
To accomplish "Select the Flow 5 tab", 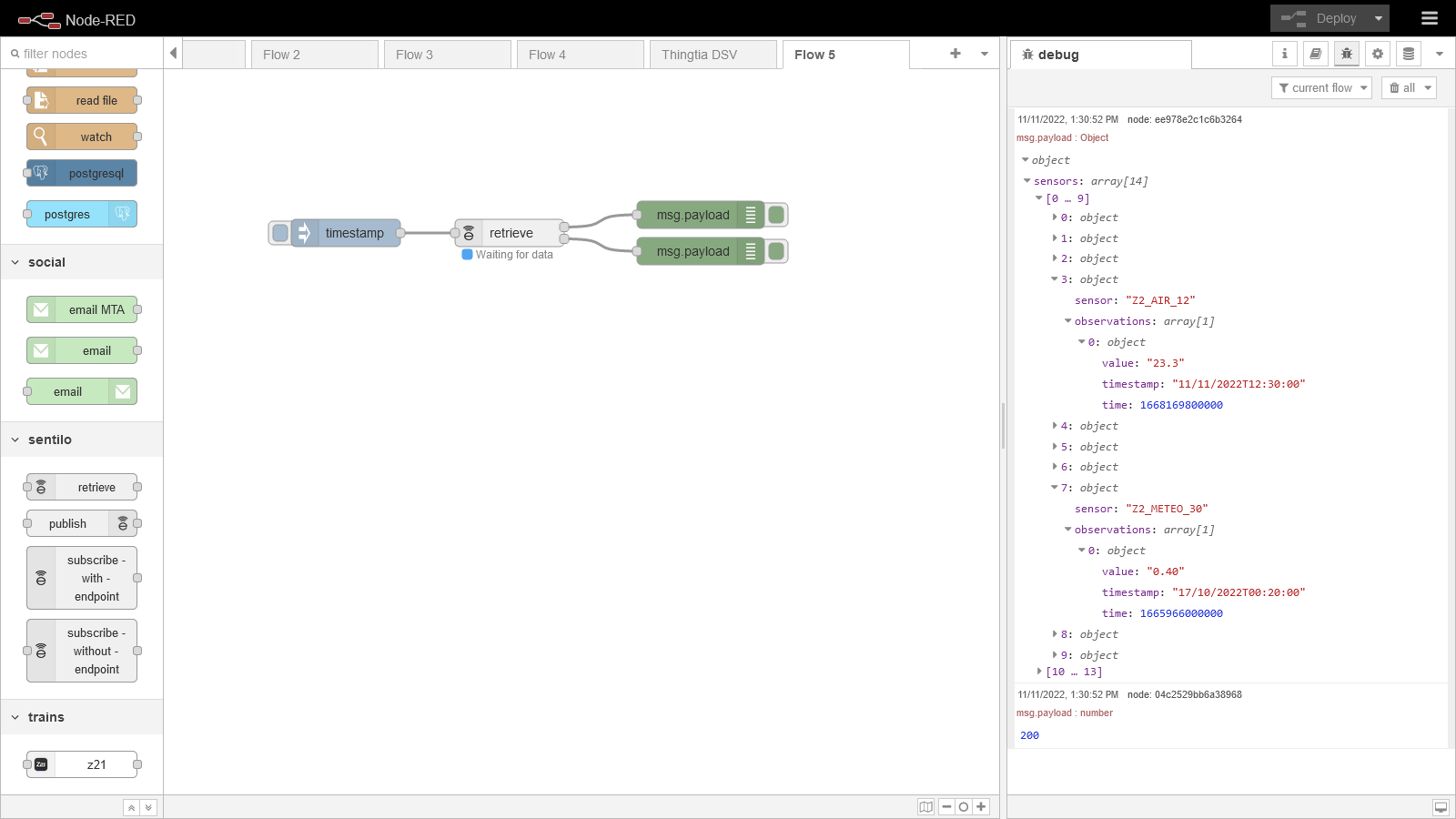I will click(845, 55).
